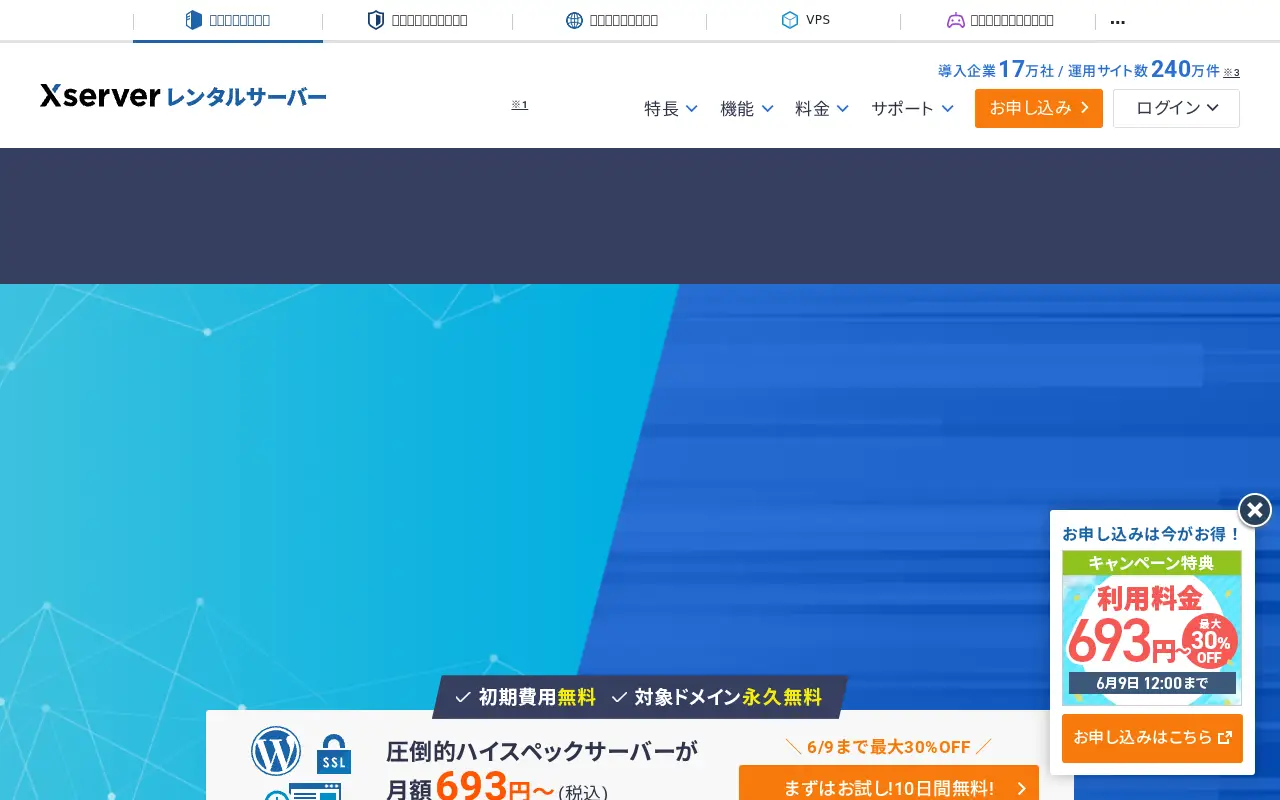Click the 圧倒的ハイスペックサーバーが heading
The width and height of the screenshot is (1280, 800).
point(542,751)
